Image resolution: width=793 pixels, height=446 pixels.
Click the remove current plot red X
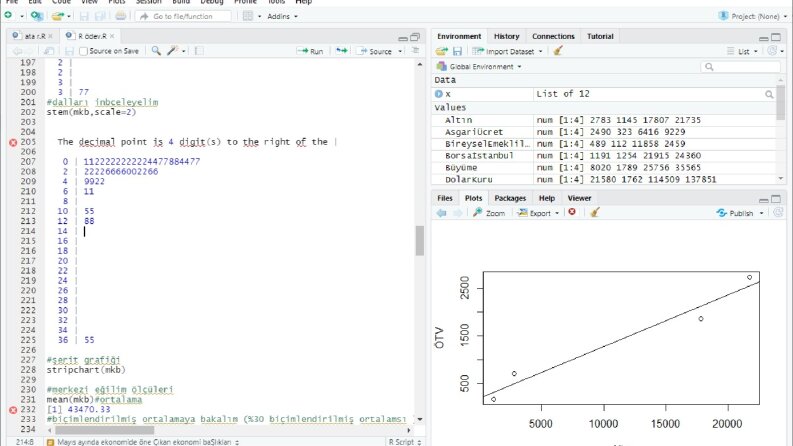coord(572,212)
